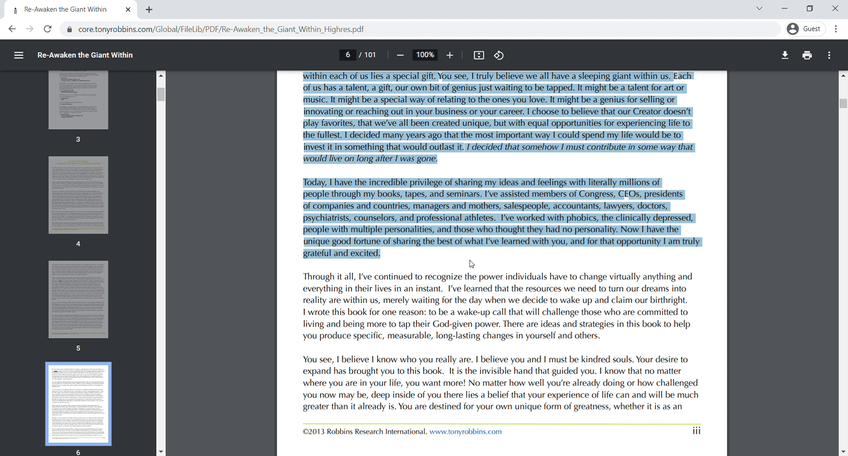This screenshot has width=848, height=456.
Task: Edit the page number field showing 6
Action: 347,55
